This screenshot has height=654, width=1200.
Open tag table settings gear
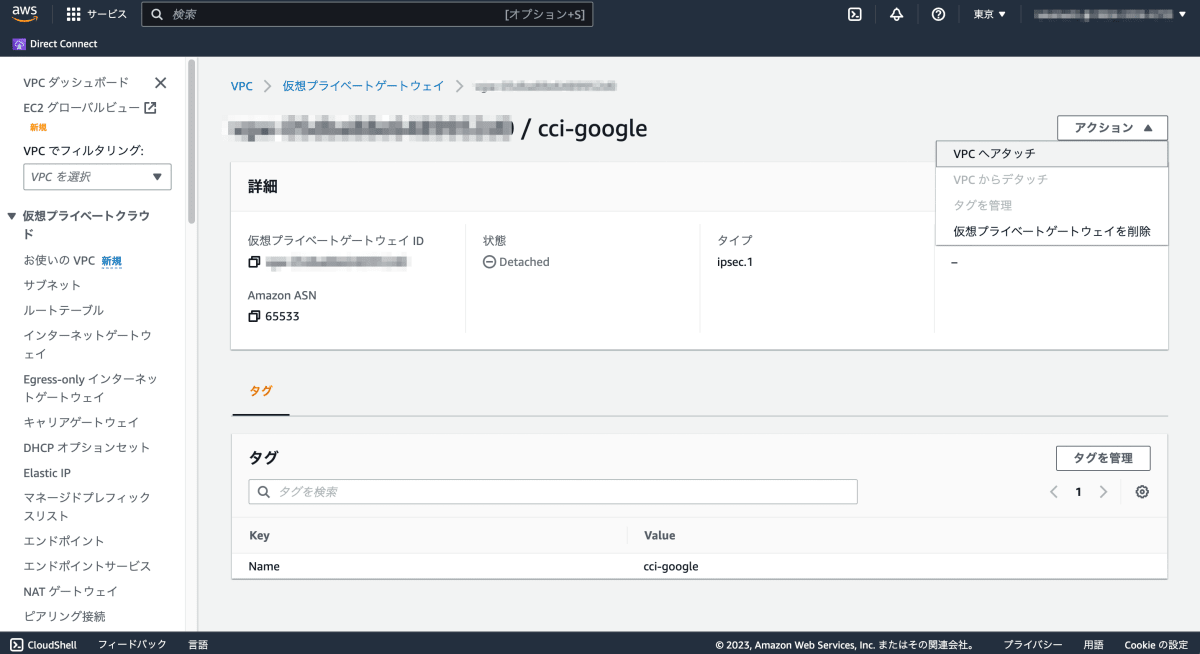tap(1142, 492)
